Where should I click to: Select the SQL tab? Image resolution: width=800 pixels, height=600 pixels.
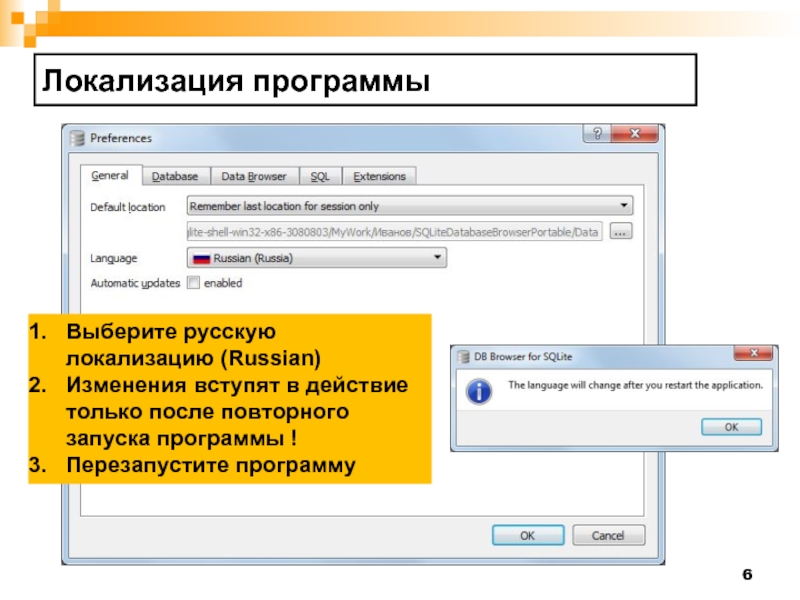pyautogui.click(x=320, y=177)
